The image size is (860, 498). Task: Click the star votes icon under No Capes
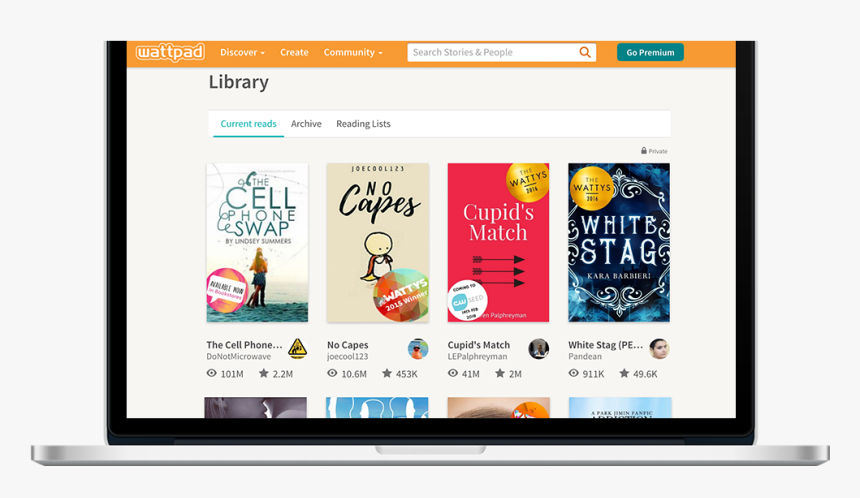tap(387, 374)
